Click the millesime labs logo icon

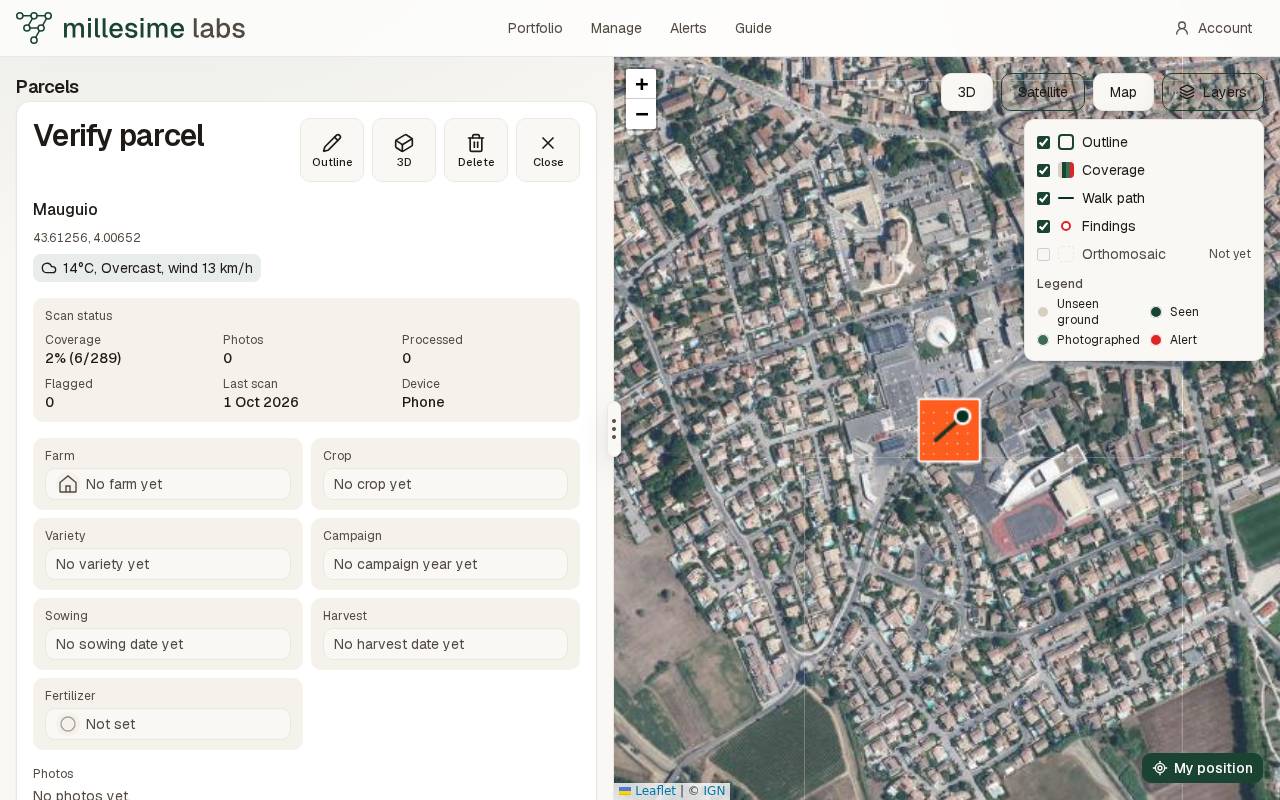pyautogui.click(x=34, y=28)
